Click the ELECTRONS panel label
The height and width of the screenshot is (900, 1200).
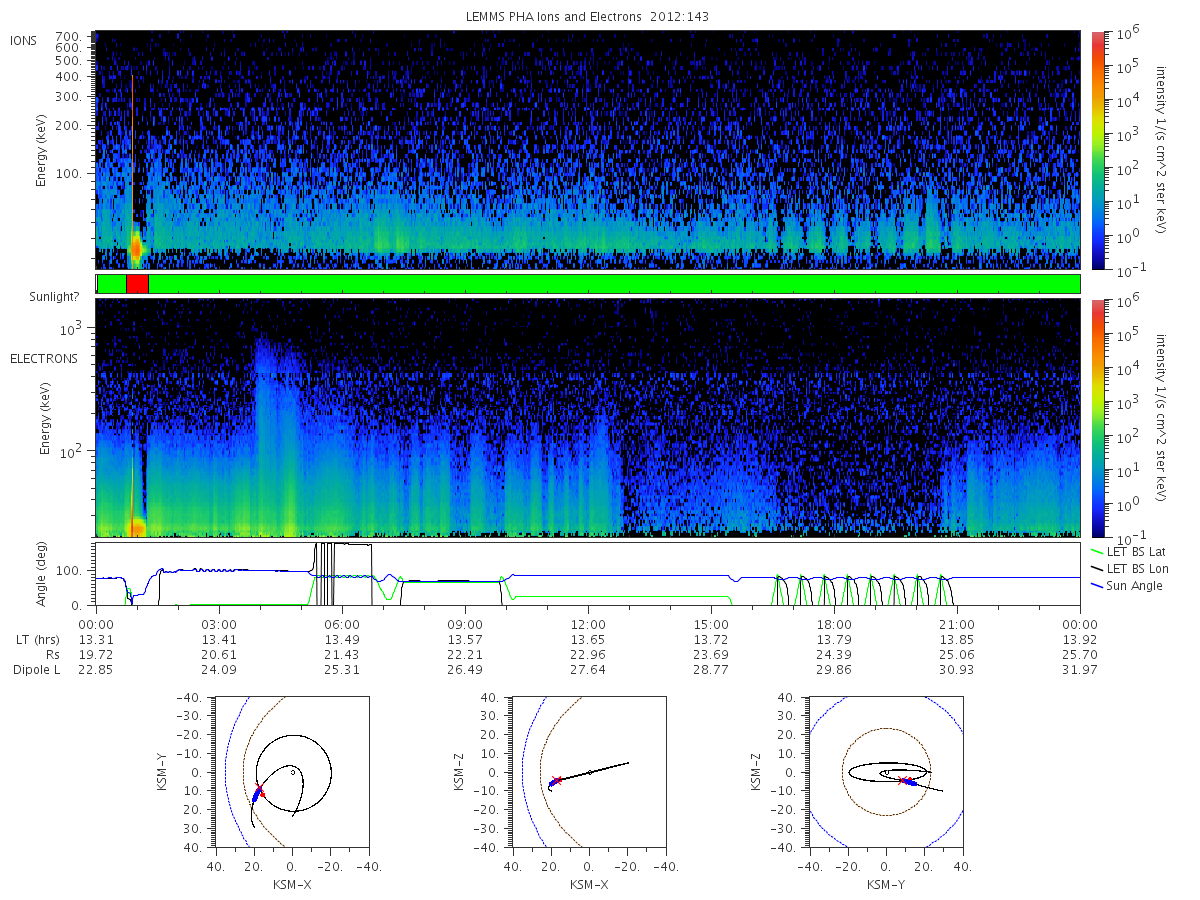coord(43,358)
